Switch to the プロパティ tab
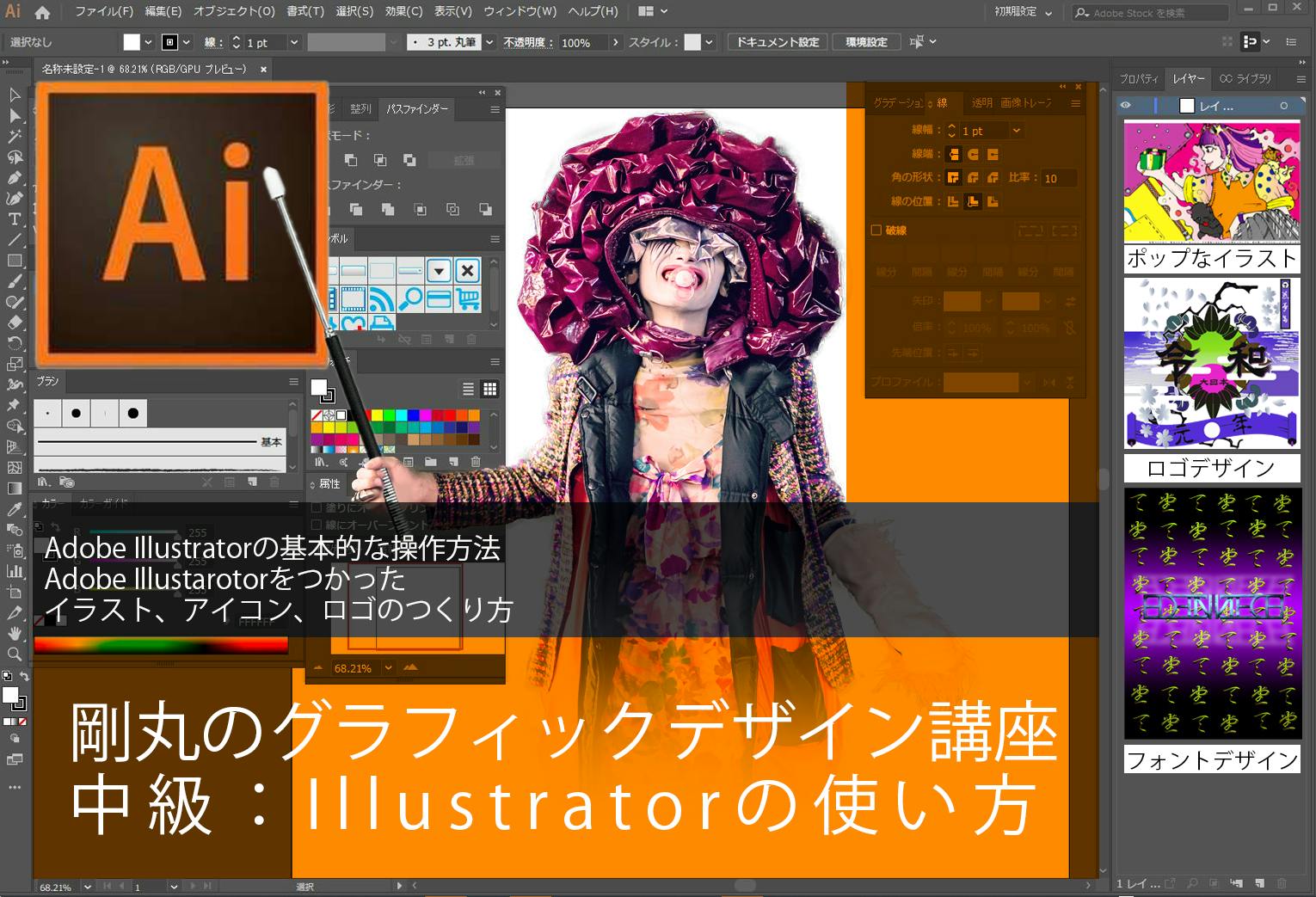The width and height of the screenshot is (1316, 897). tap(1139, 79)
